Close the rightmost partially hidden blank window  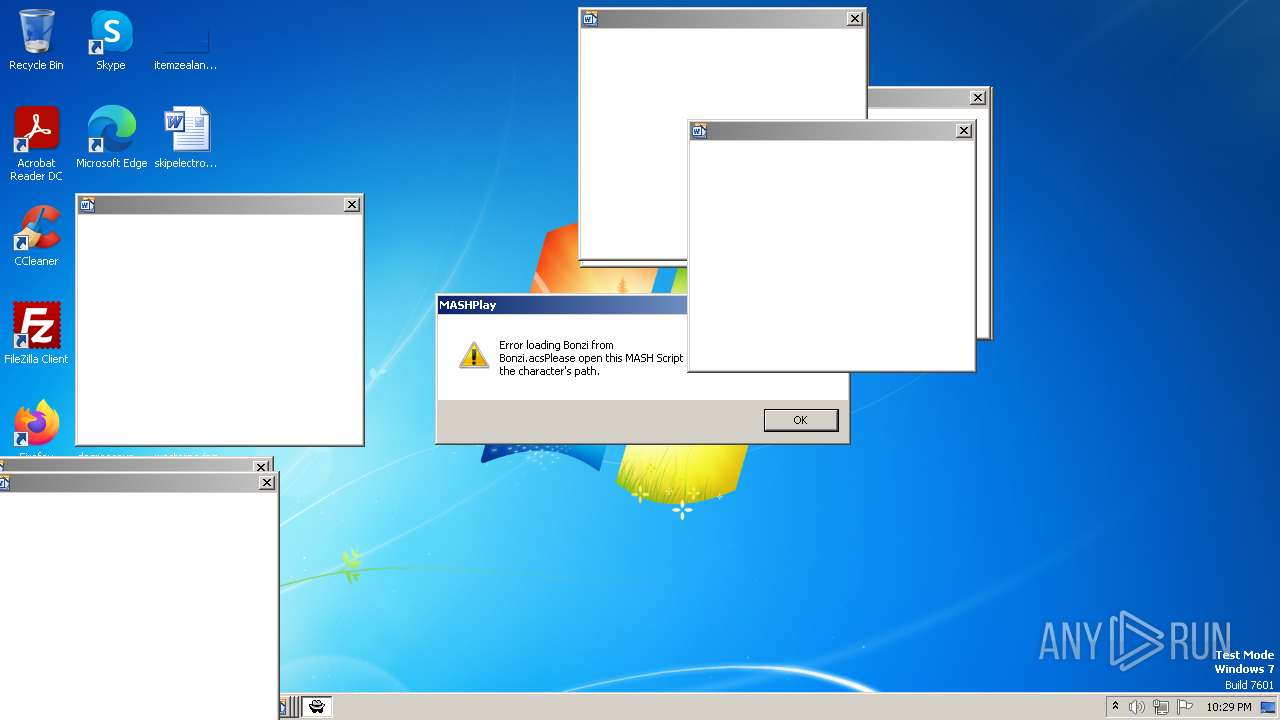coord(978,98)
